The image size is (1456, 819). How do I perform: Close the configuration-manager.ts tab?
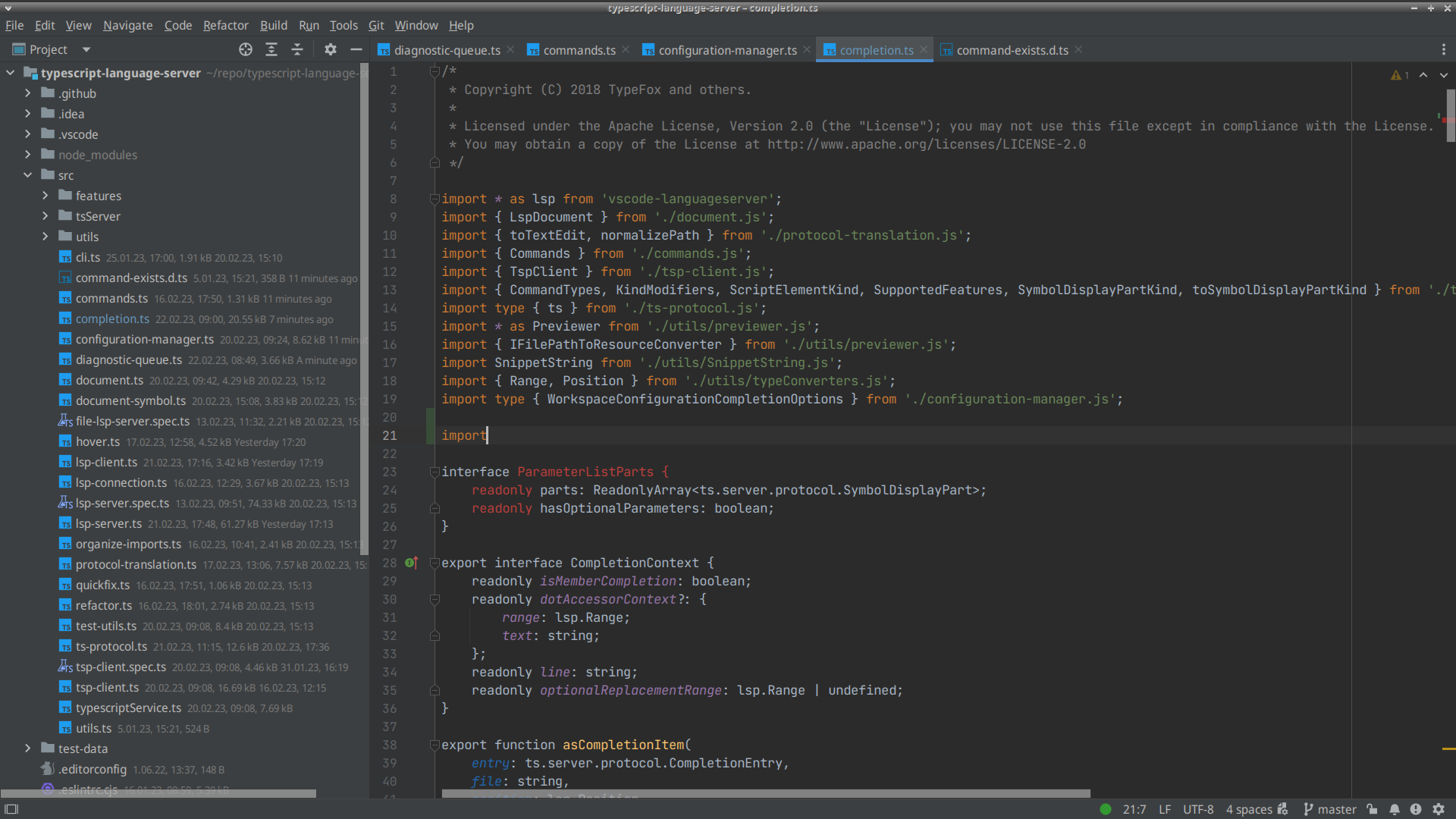click(x=807, y=49)
